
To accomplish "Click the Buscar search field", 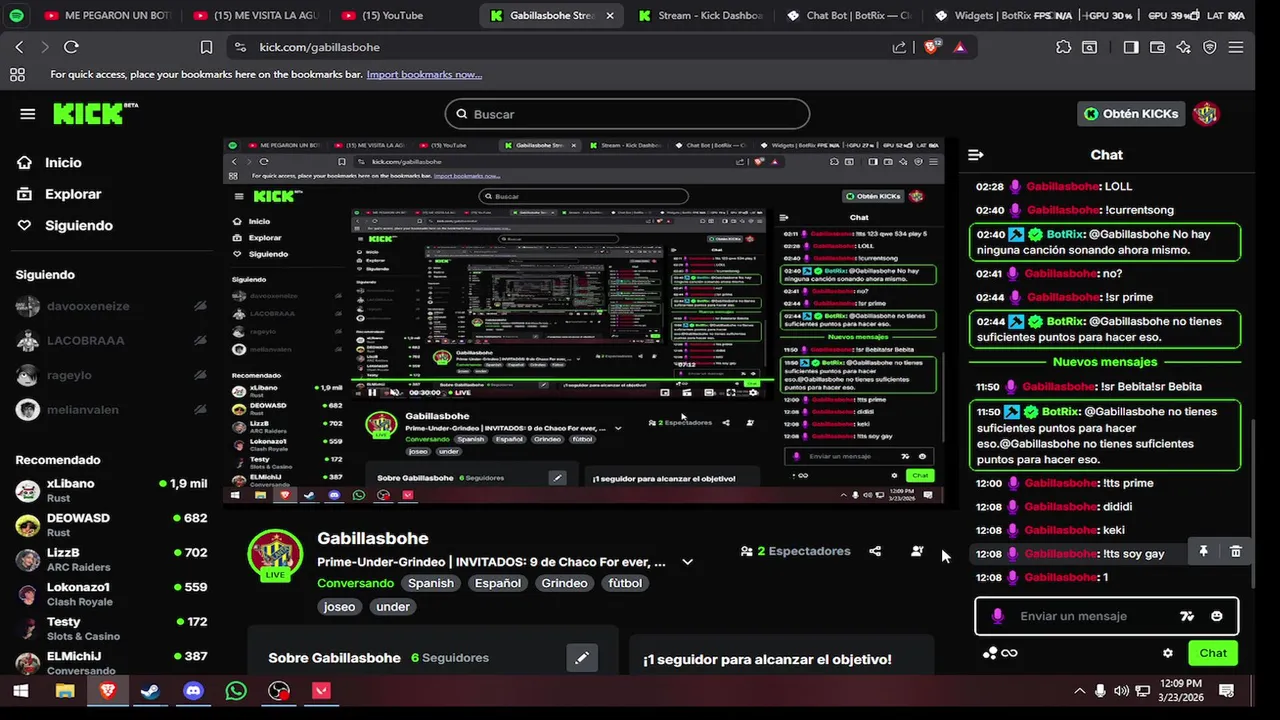I will (627, 114).
